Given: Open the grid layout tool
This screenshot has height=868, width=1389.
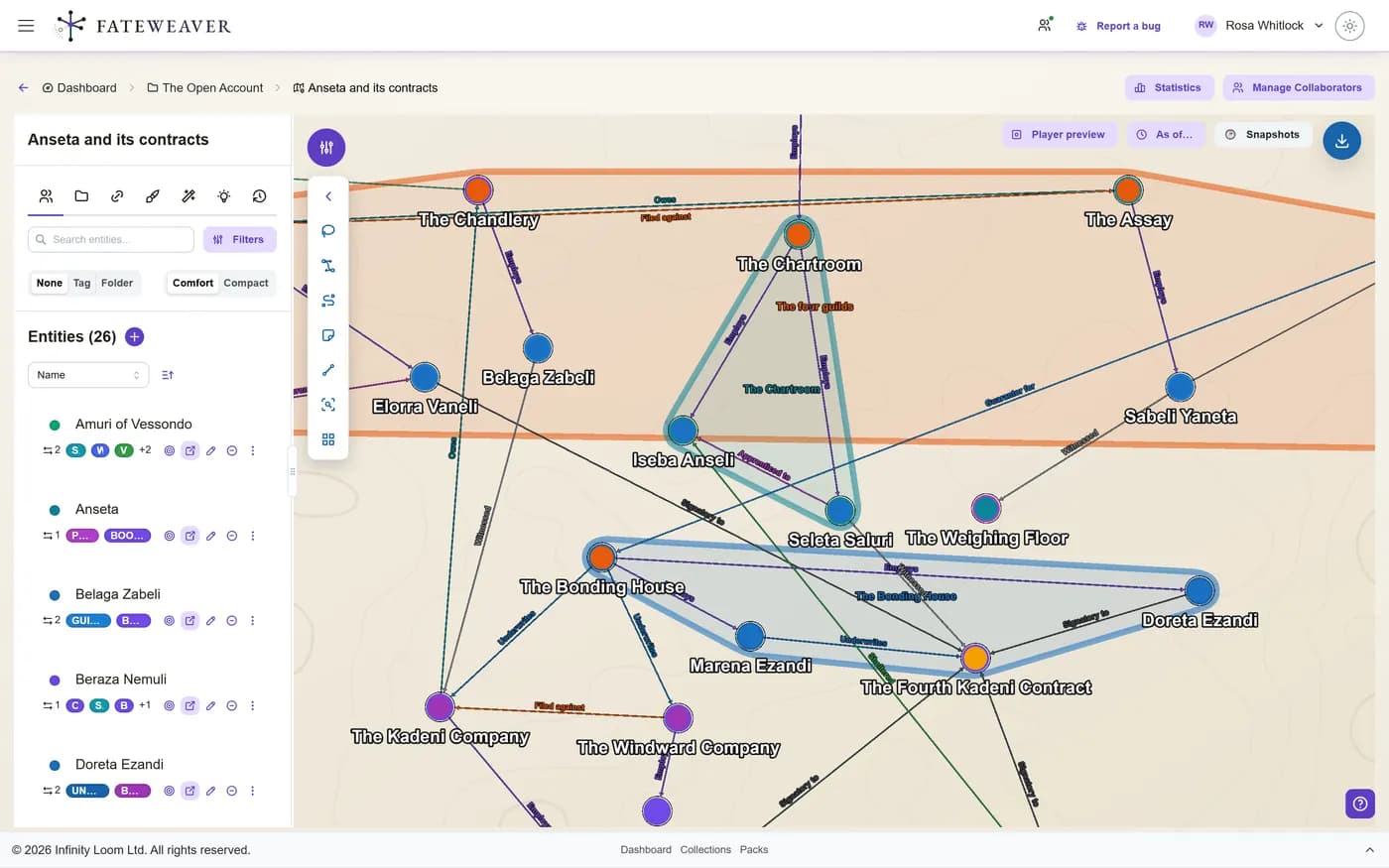Looking at the screenshot, I should tap(328, 439).
